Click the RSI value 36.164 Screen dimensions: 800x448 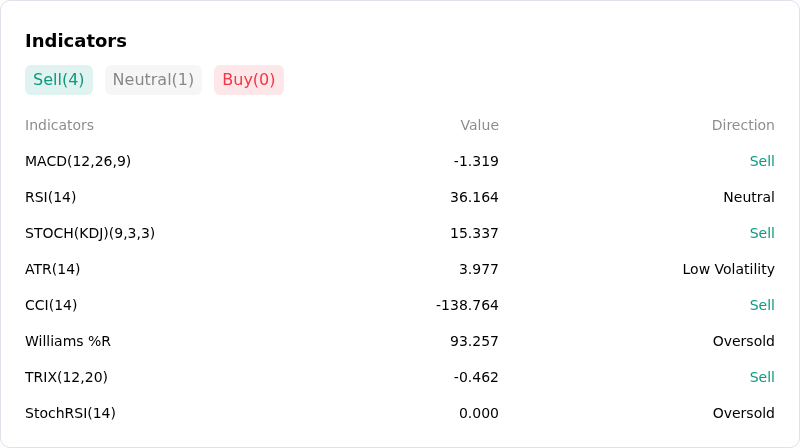tap(474, 197)
